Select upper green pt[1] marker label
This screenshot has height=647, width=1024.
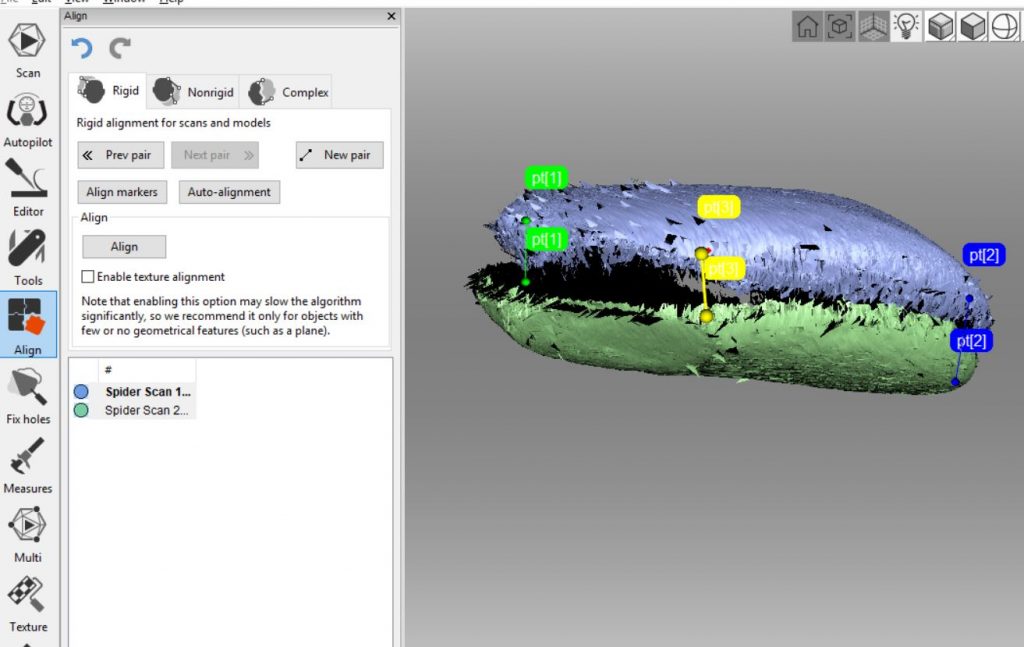click(x=546, y=178)
